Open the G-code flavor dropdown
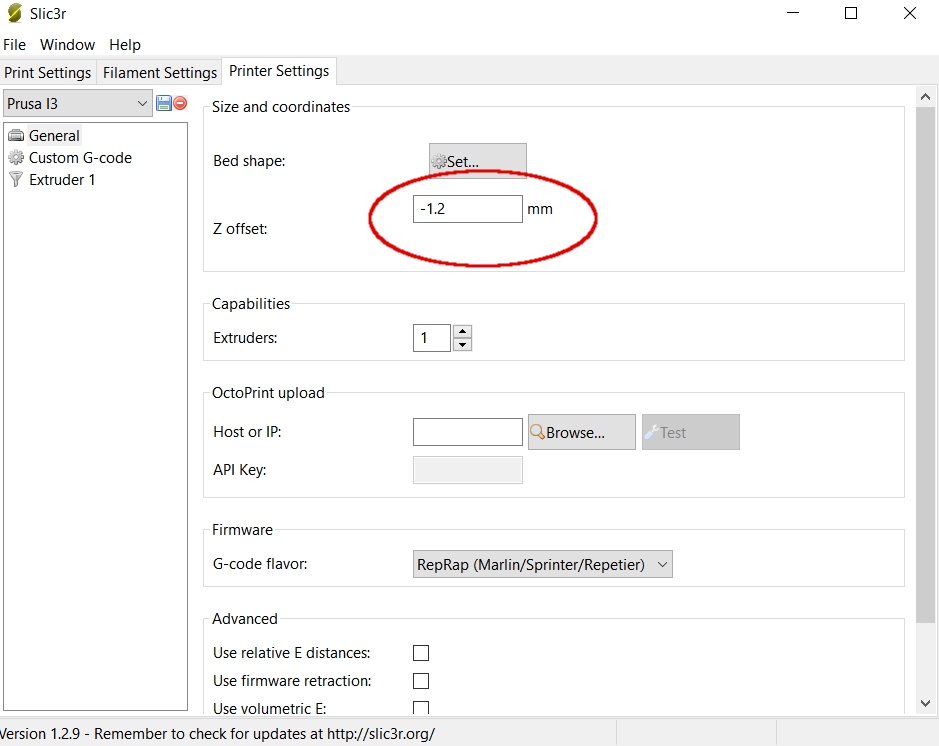The image size is (939, 746). [543, 564]
